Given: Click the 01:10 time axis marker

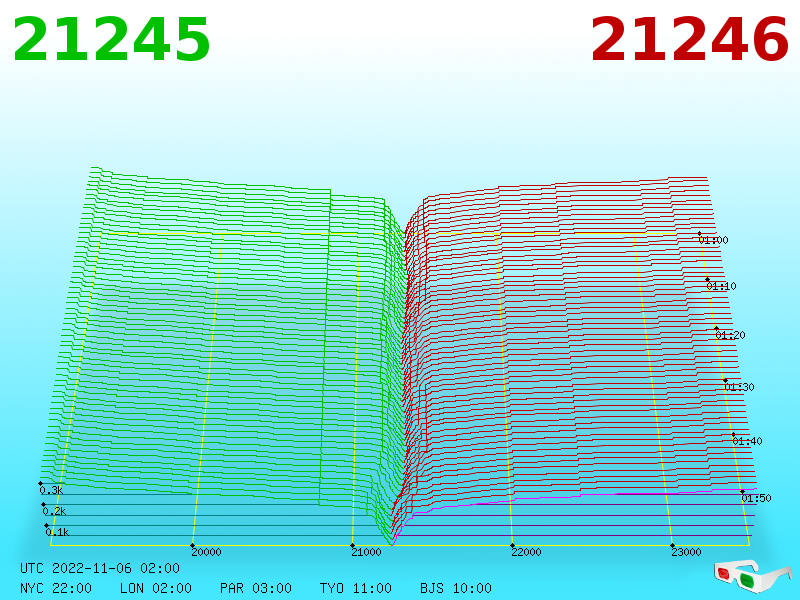Looking at the screenshot, I should point(721,286).
